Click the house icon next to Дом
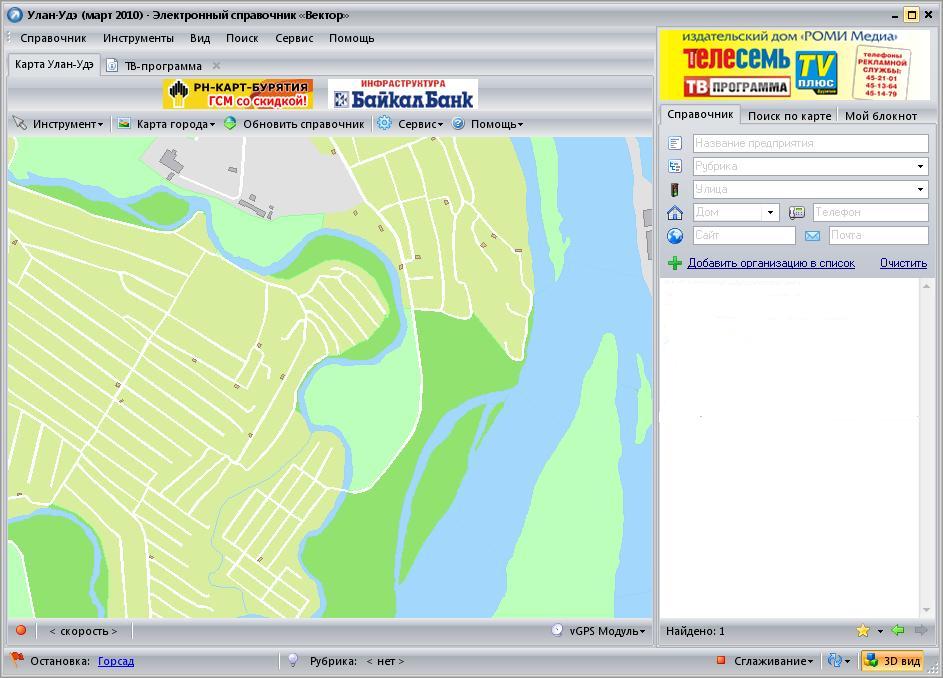The image size is (943, 678). pyautogui.click(x=675, y=212)
